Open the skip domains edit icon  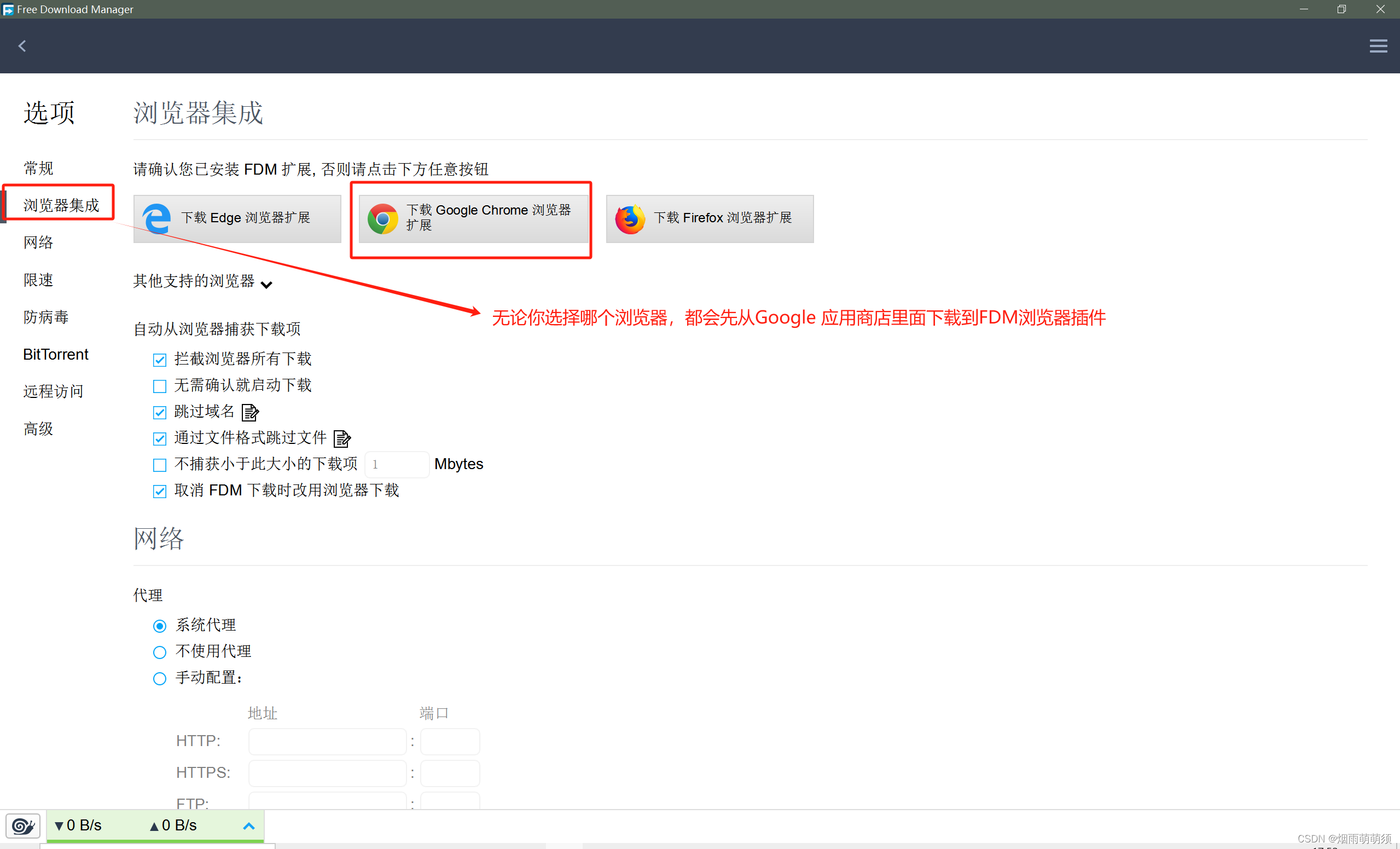250,411
